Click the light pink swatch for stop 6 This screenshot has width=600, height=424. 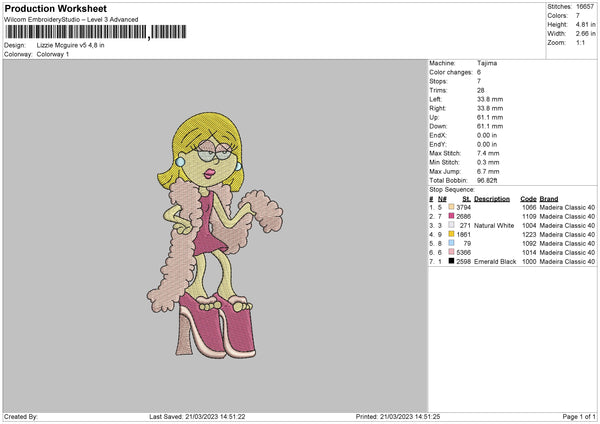pyautogui.click(x=451, y=252)
